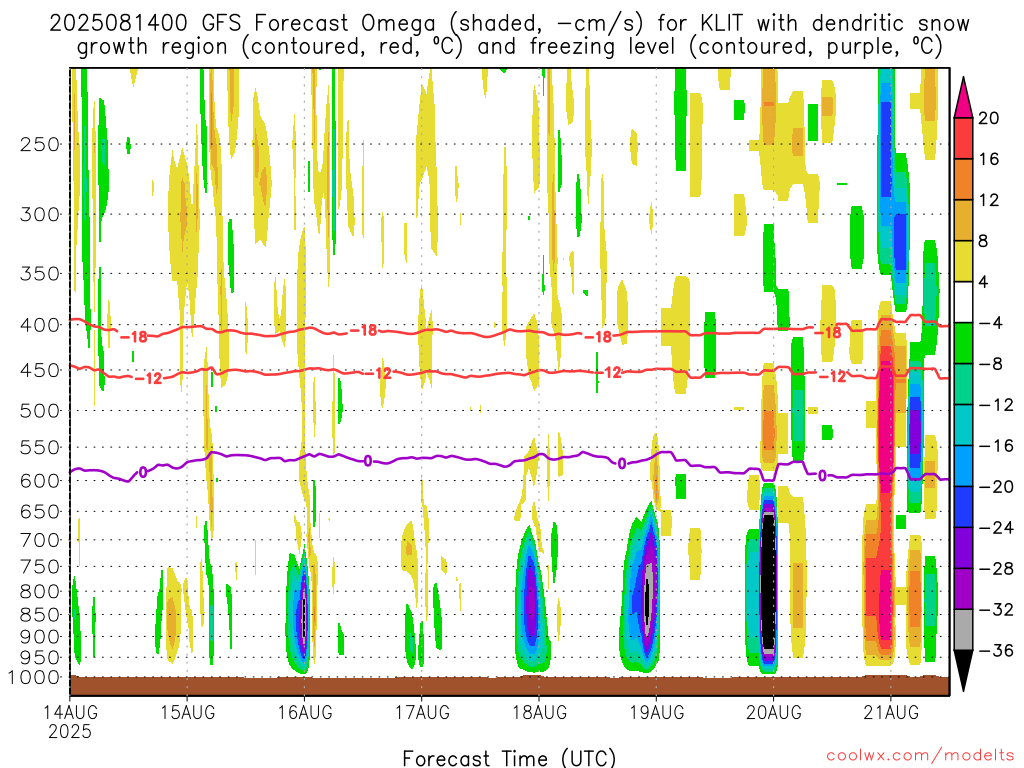Screen dimensions: 1024x768
Task: Click the 16AUG date label
Action: coord(305,712)
